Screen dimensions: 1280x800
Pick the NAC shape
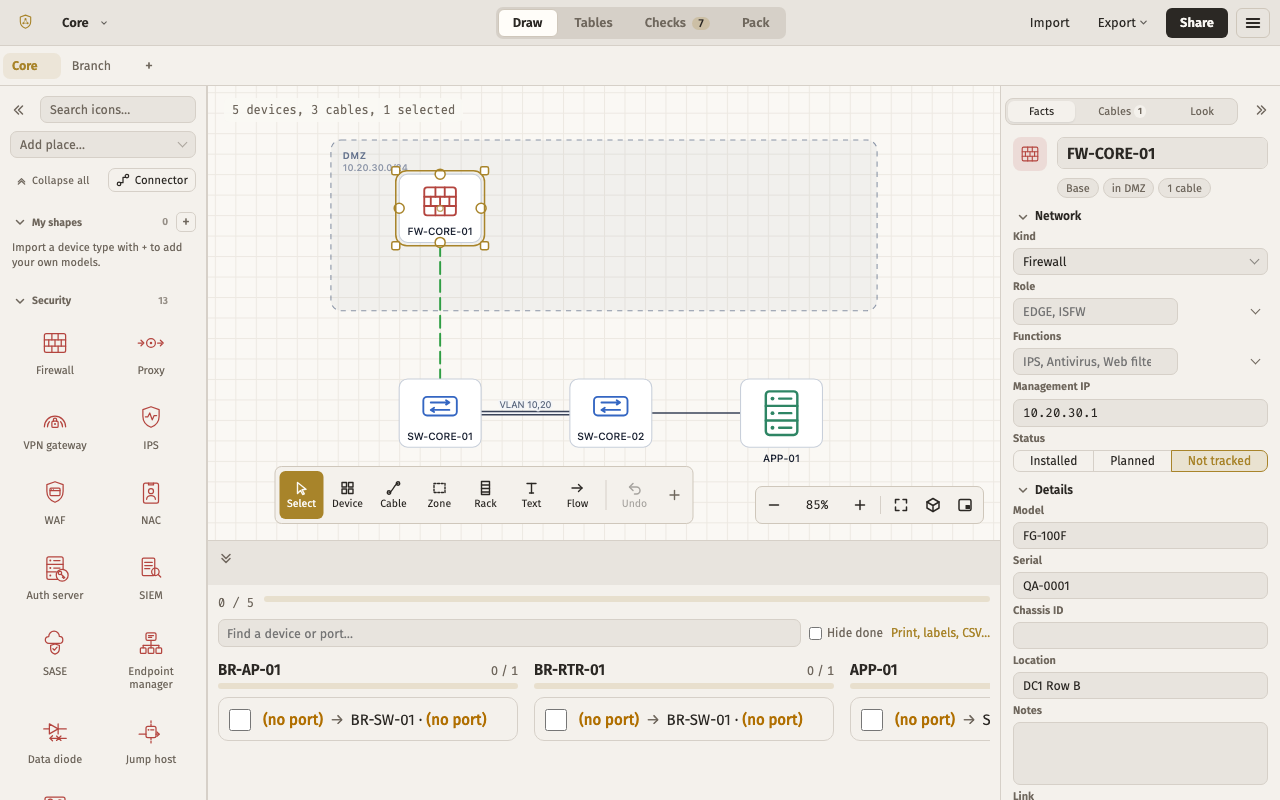click(151, 503)
